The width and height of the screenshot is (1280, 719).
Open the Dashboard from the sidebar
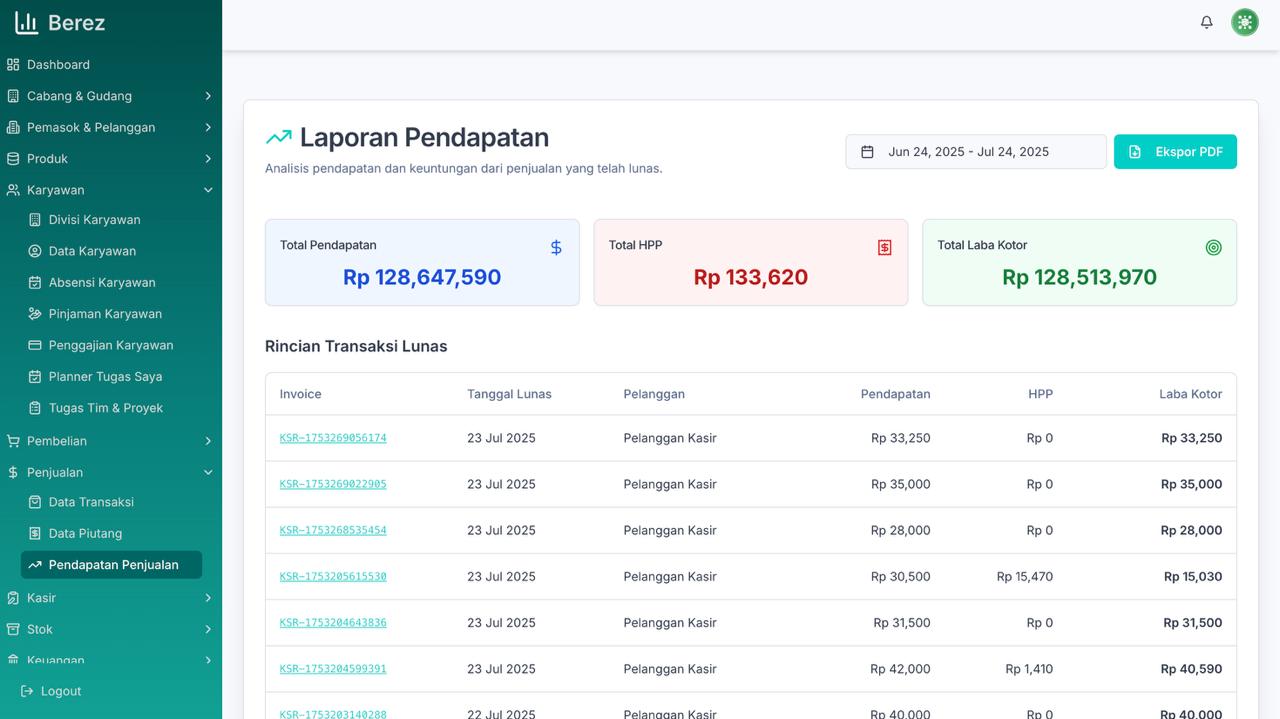point(58,64)
